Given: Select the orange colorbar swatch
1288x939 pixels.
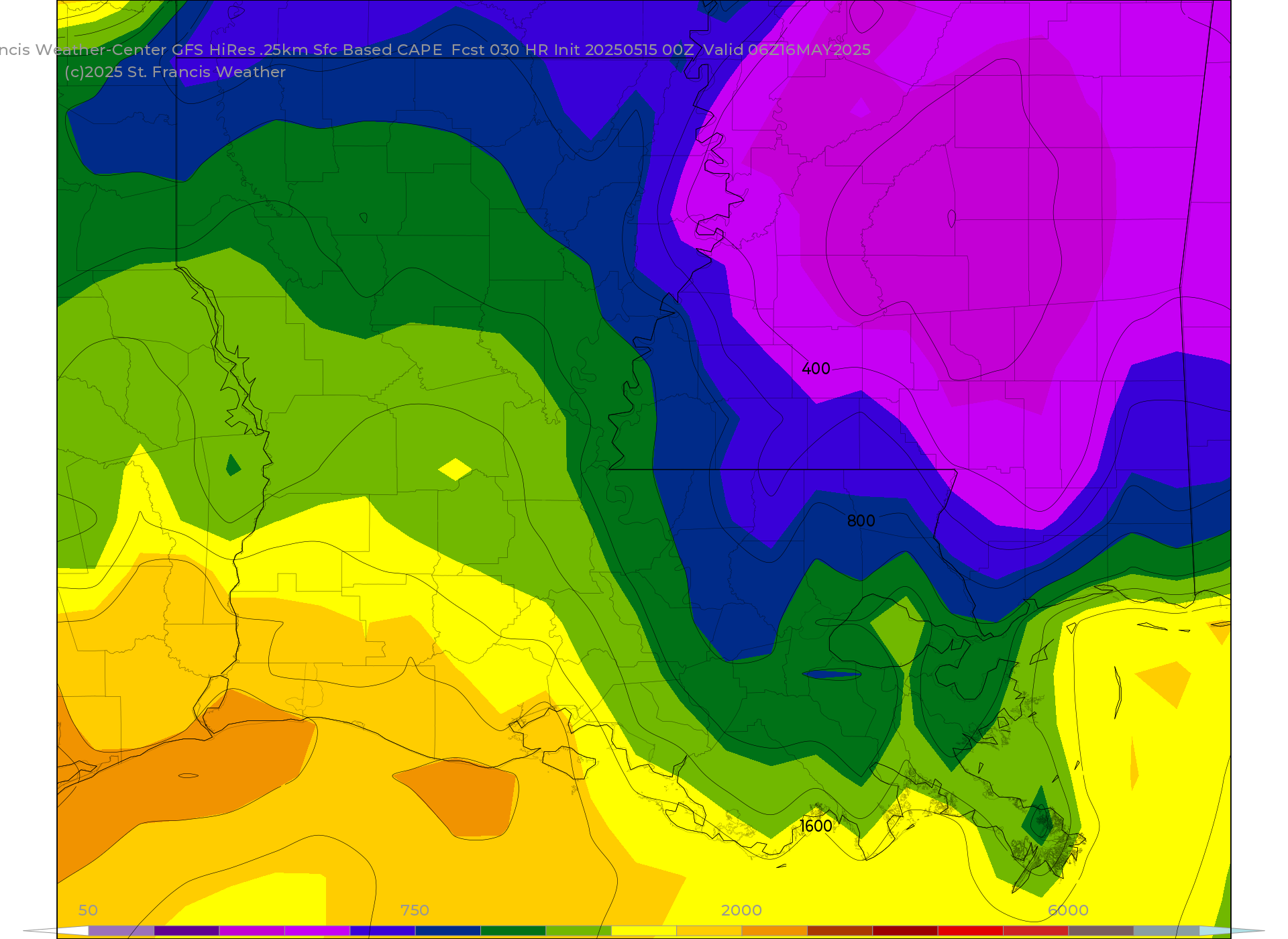Looking at the screenshot, I should (x=774, y=930).
